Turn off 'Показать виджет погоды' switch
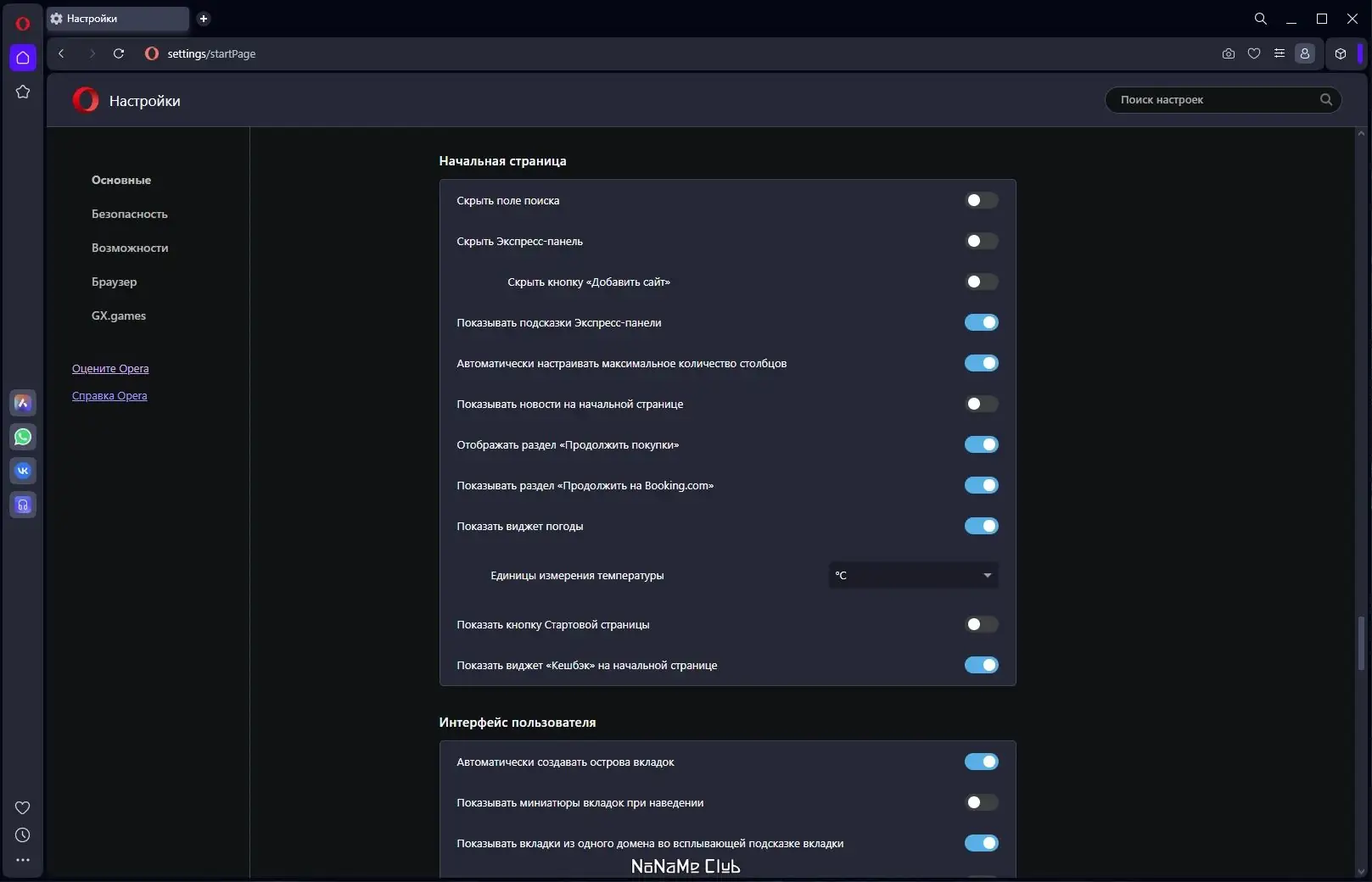The width and height of the screenshot is (1372, 882). point(981,527)
